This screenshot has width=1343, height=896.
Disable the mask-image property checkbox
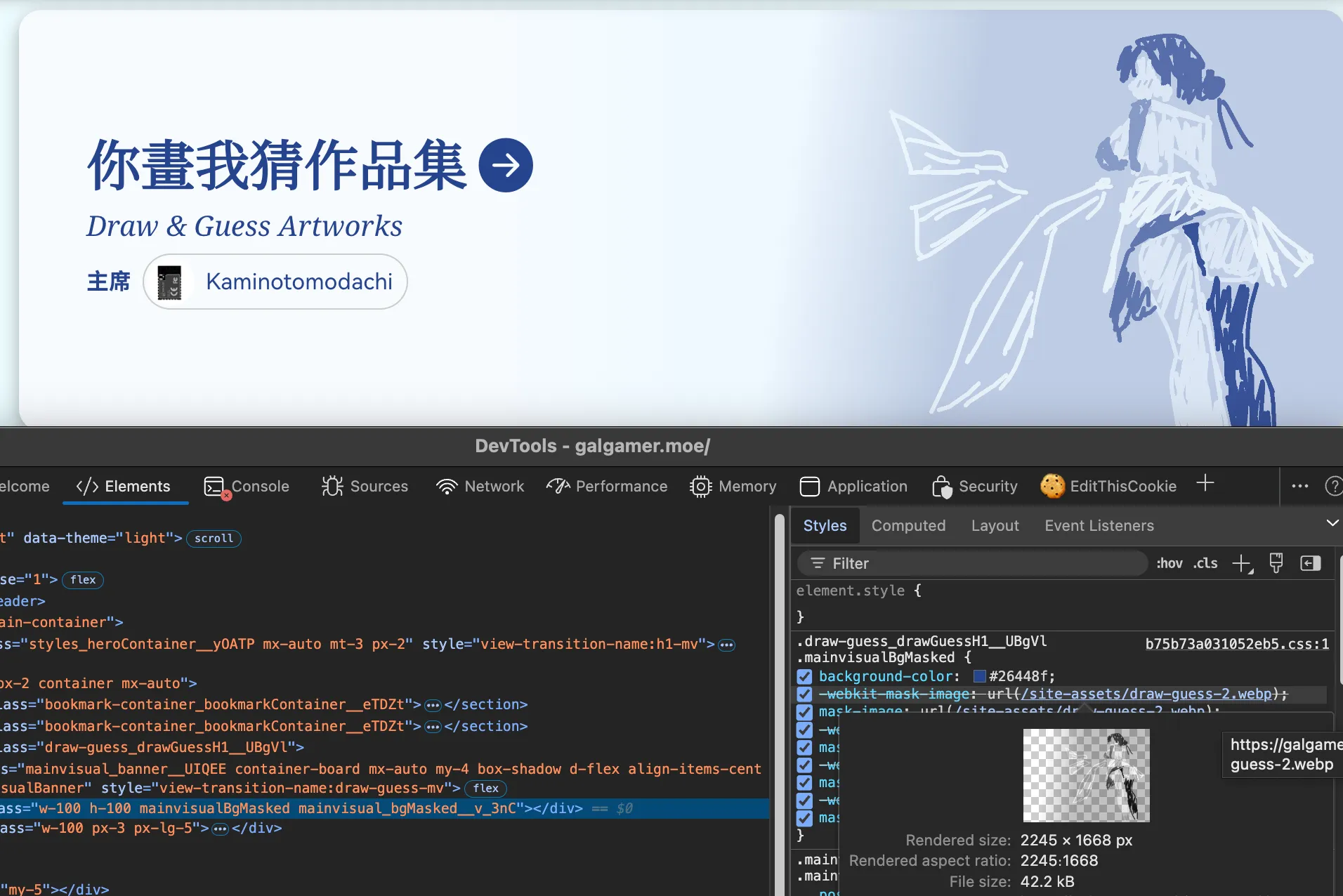pyautogui.click(x=805, y=711)
